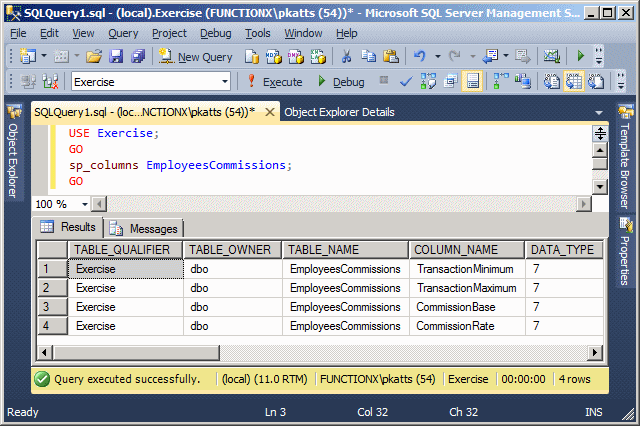The width and height of the screenshot is (640, 426).
Task: Open the Undo history dropdown arrow
Action: pyautogui.click(x=438, y=56)
